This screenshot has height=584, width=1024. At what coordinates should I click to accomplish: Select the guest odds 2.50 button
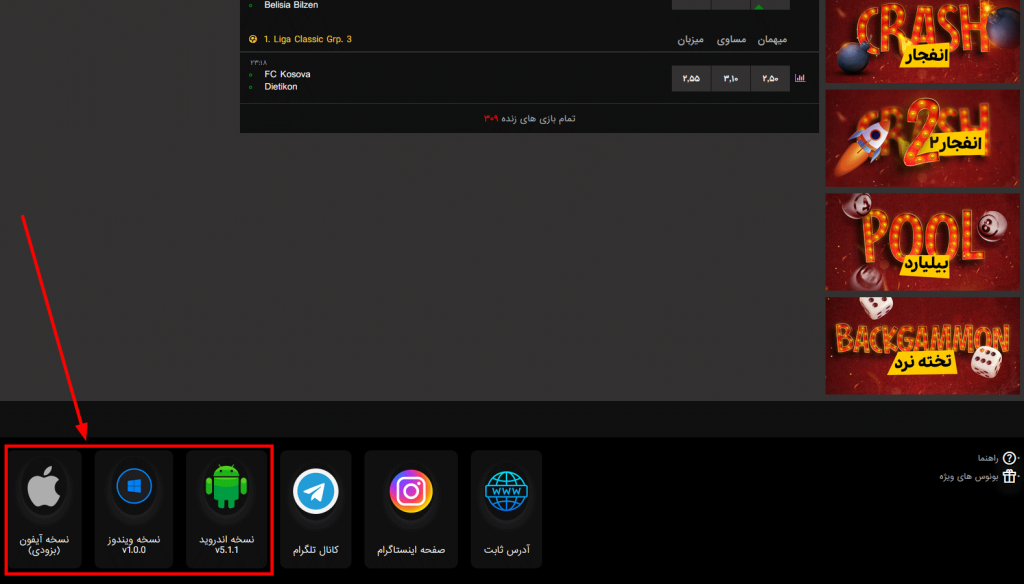point(770,78)
